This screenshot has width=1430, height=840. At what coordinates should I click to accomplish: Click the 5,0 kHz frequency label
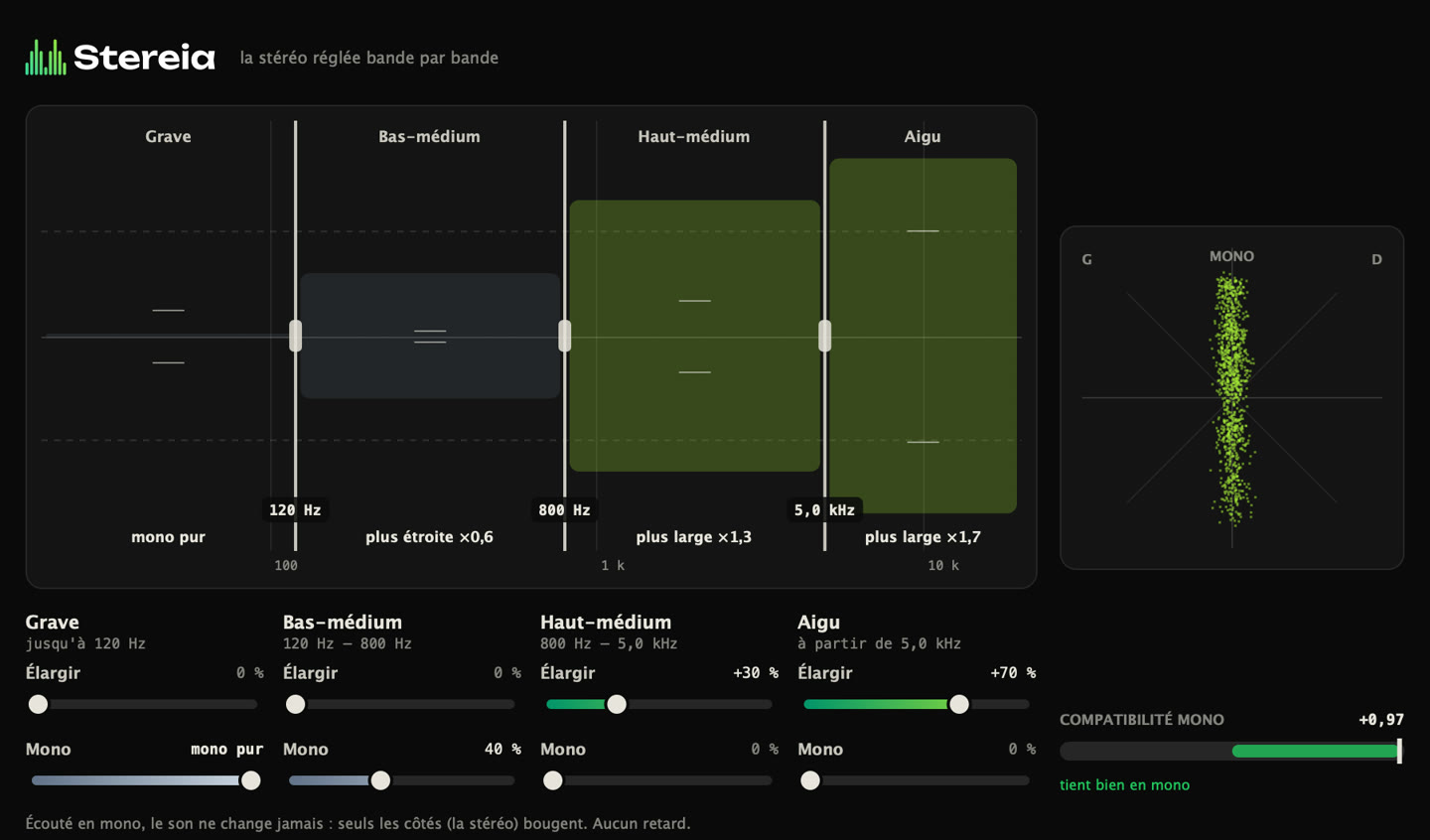824,509
